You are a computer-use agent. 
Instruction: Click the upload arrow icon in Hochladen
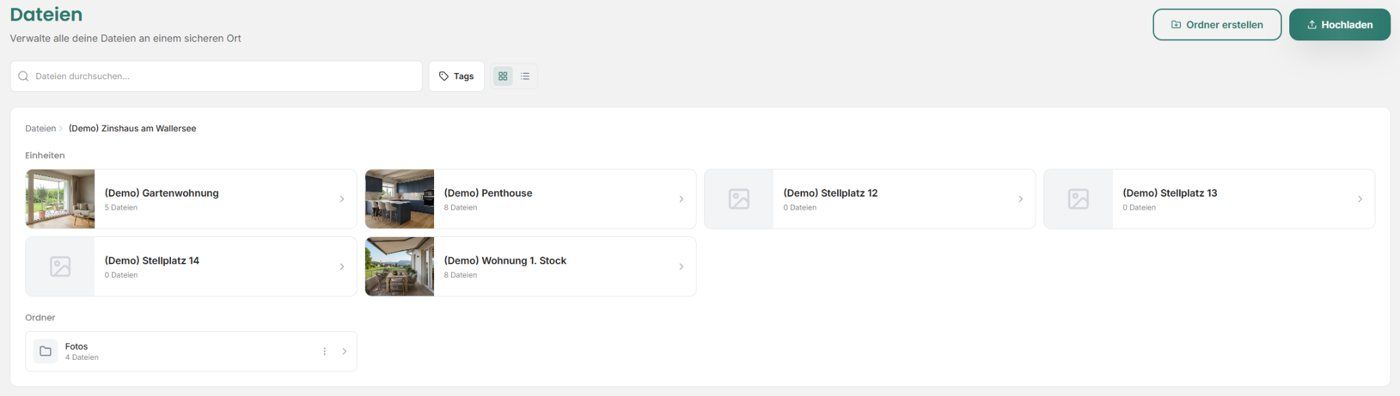(x=1312, y=25)
